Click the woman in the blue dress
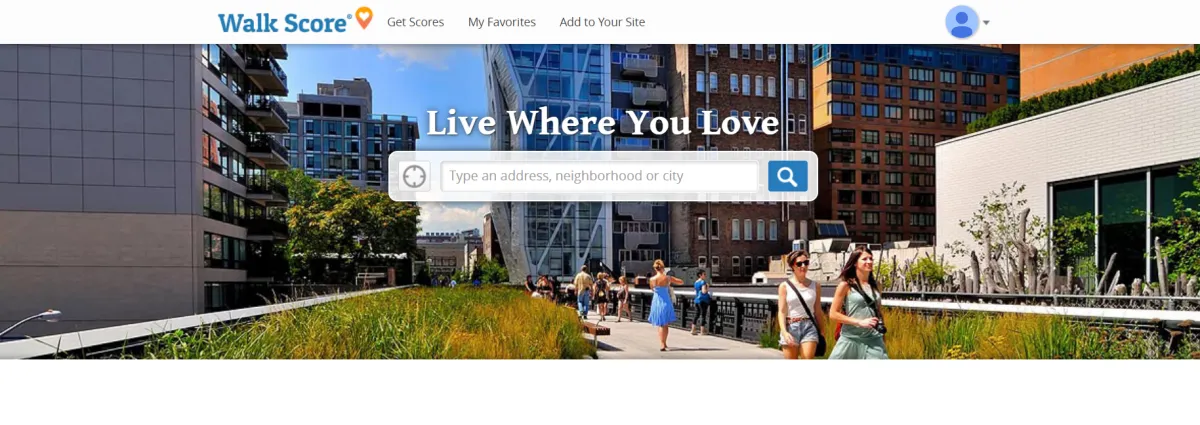1200x425 pixels. tap(661, 303)
